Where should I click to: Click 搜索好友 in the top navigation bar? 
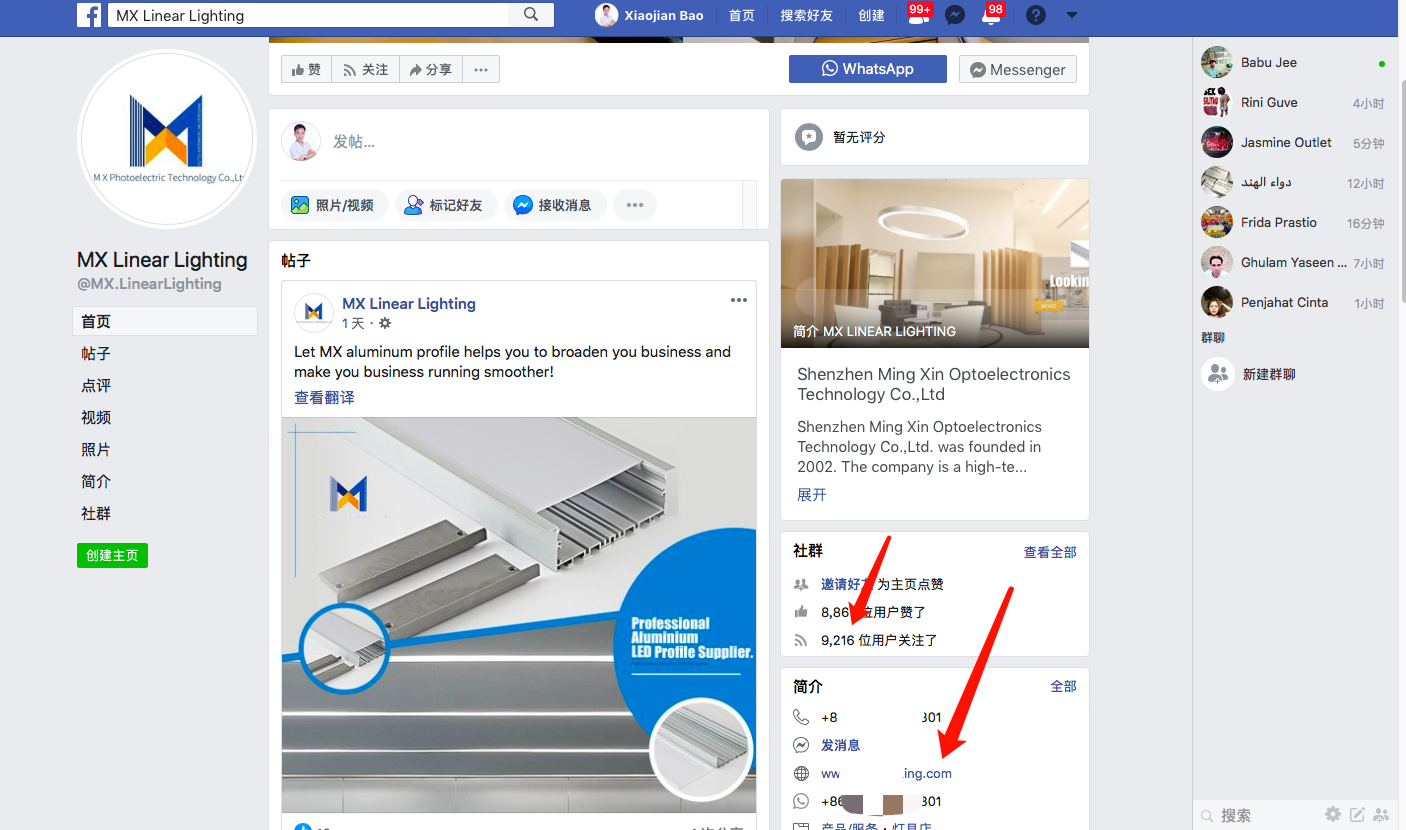pos(807,15)
